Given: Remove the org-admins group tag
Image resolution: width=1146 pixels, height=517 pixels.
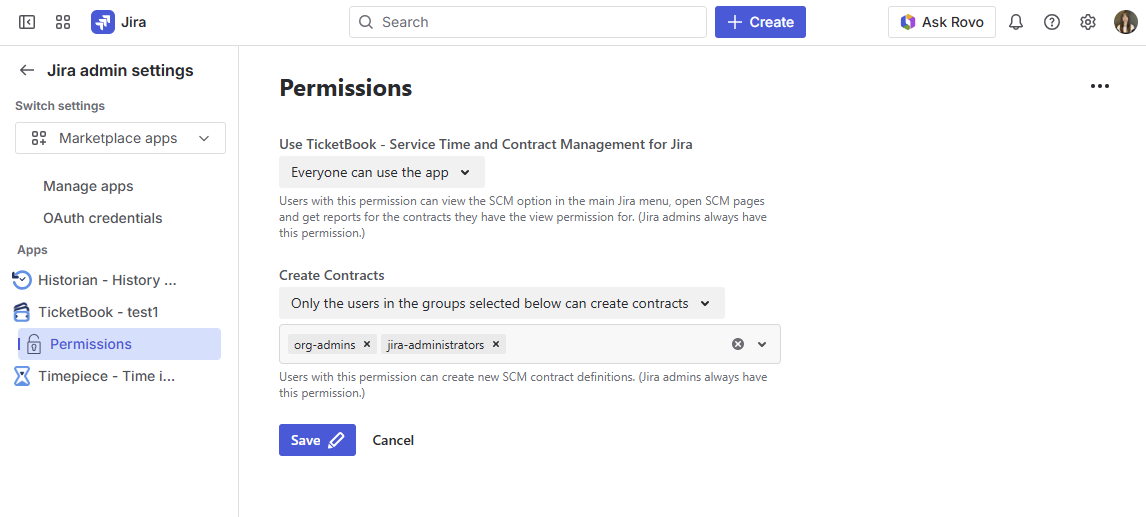Looking at the screenshot, I should (367, 344).
